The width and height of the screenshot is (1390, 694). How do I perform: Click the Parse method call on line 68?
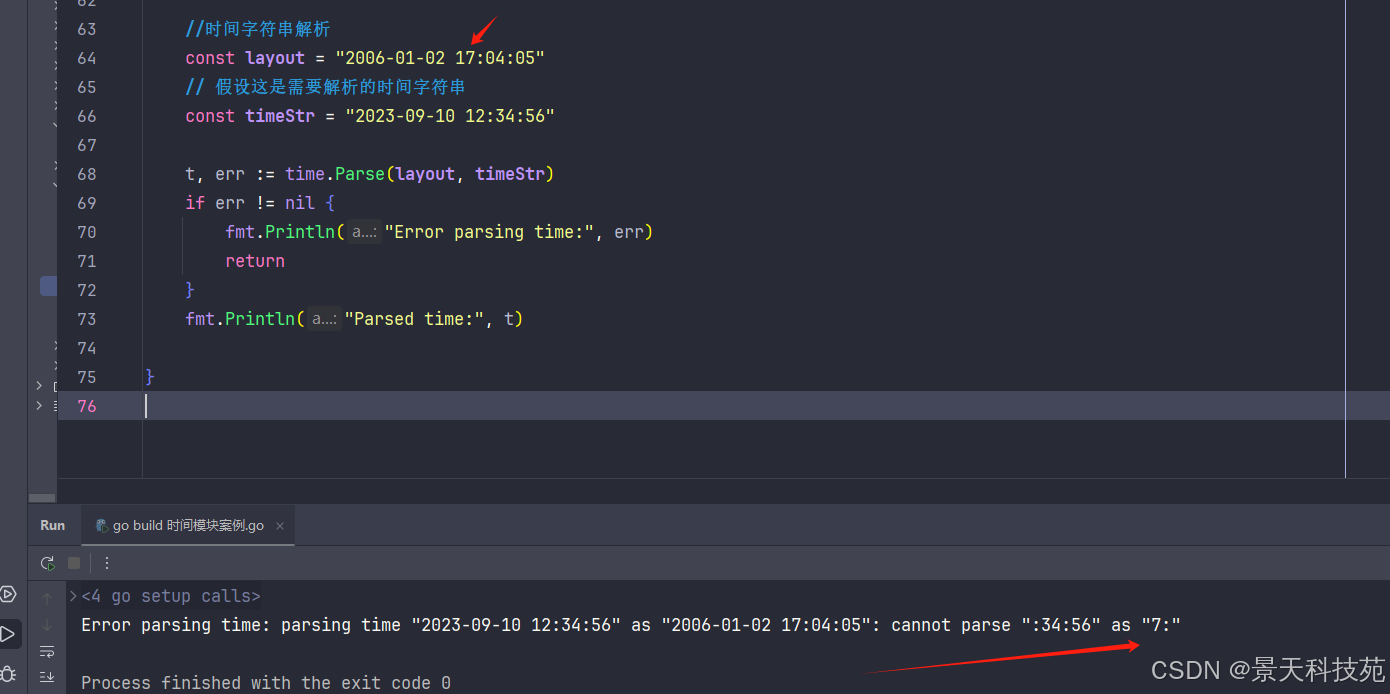(x=360, y=174)
